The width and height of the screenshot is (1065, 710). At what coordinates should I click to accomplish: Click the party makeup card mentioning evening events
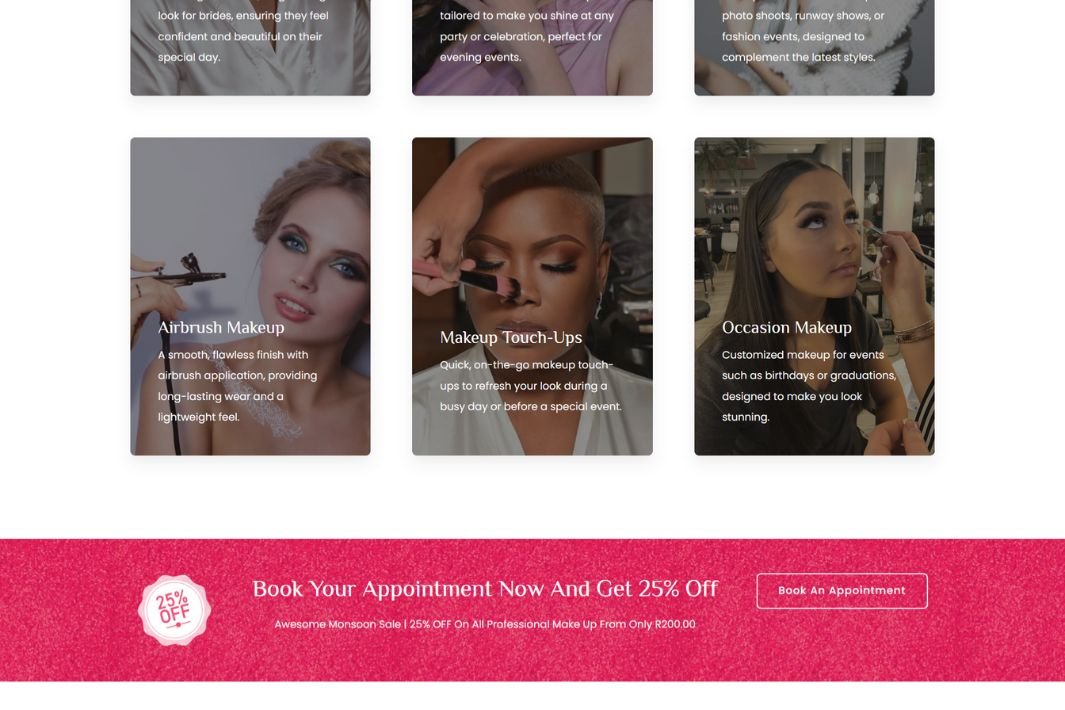(x=532, y=48)
